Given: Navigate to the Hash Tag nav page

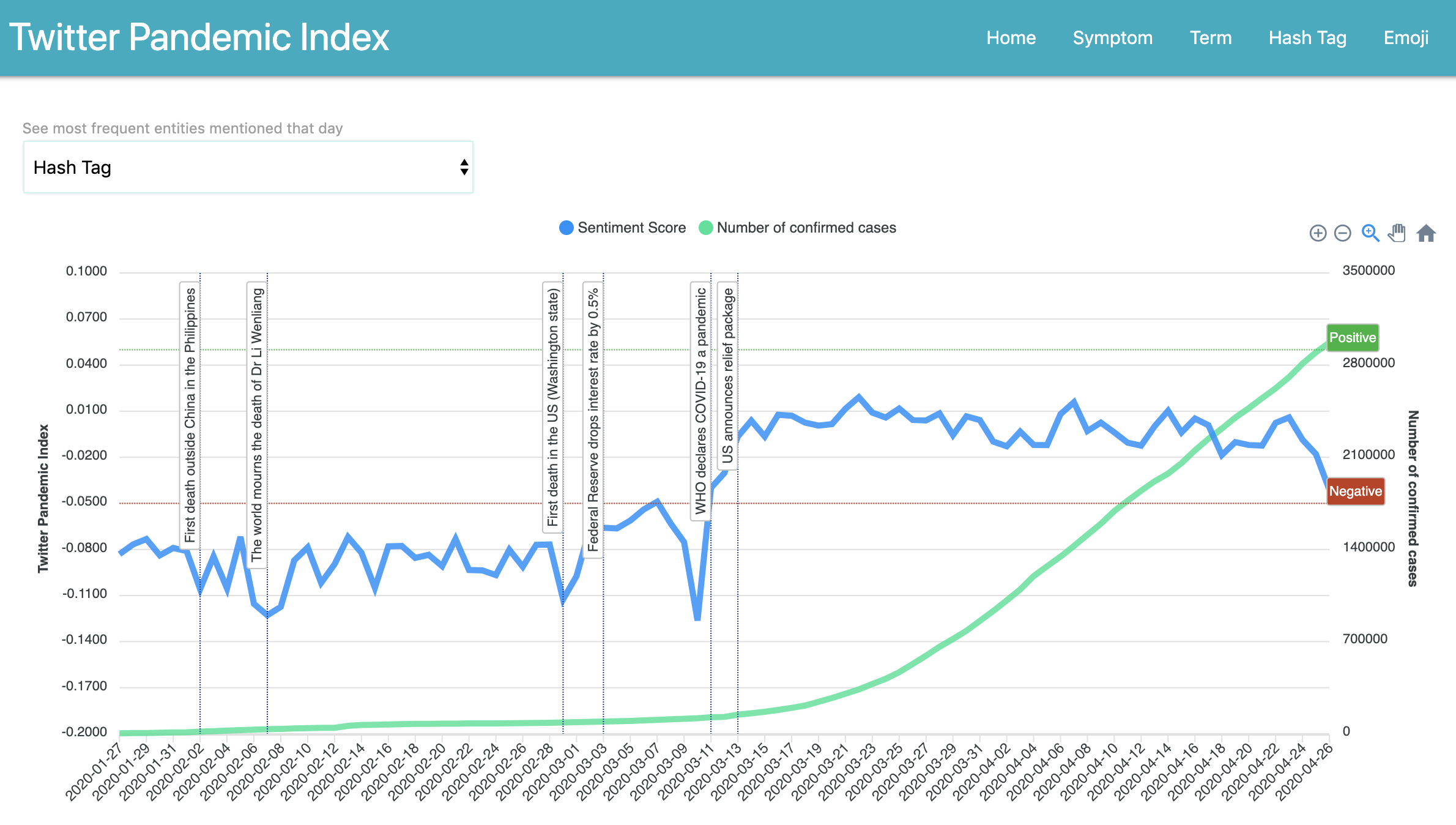Looking at the screenshot, I should (1307, 38).
